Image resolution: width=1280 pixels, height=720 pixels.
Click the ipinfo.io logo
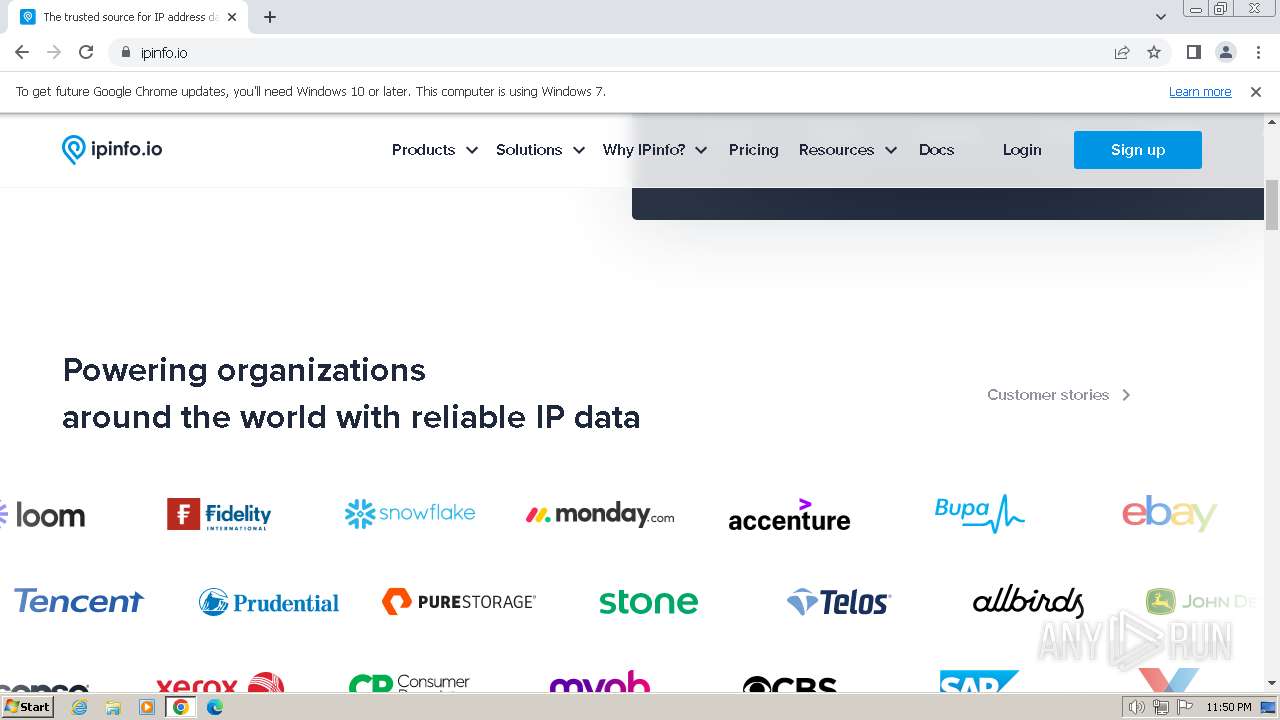click(112, 149)
